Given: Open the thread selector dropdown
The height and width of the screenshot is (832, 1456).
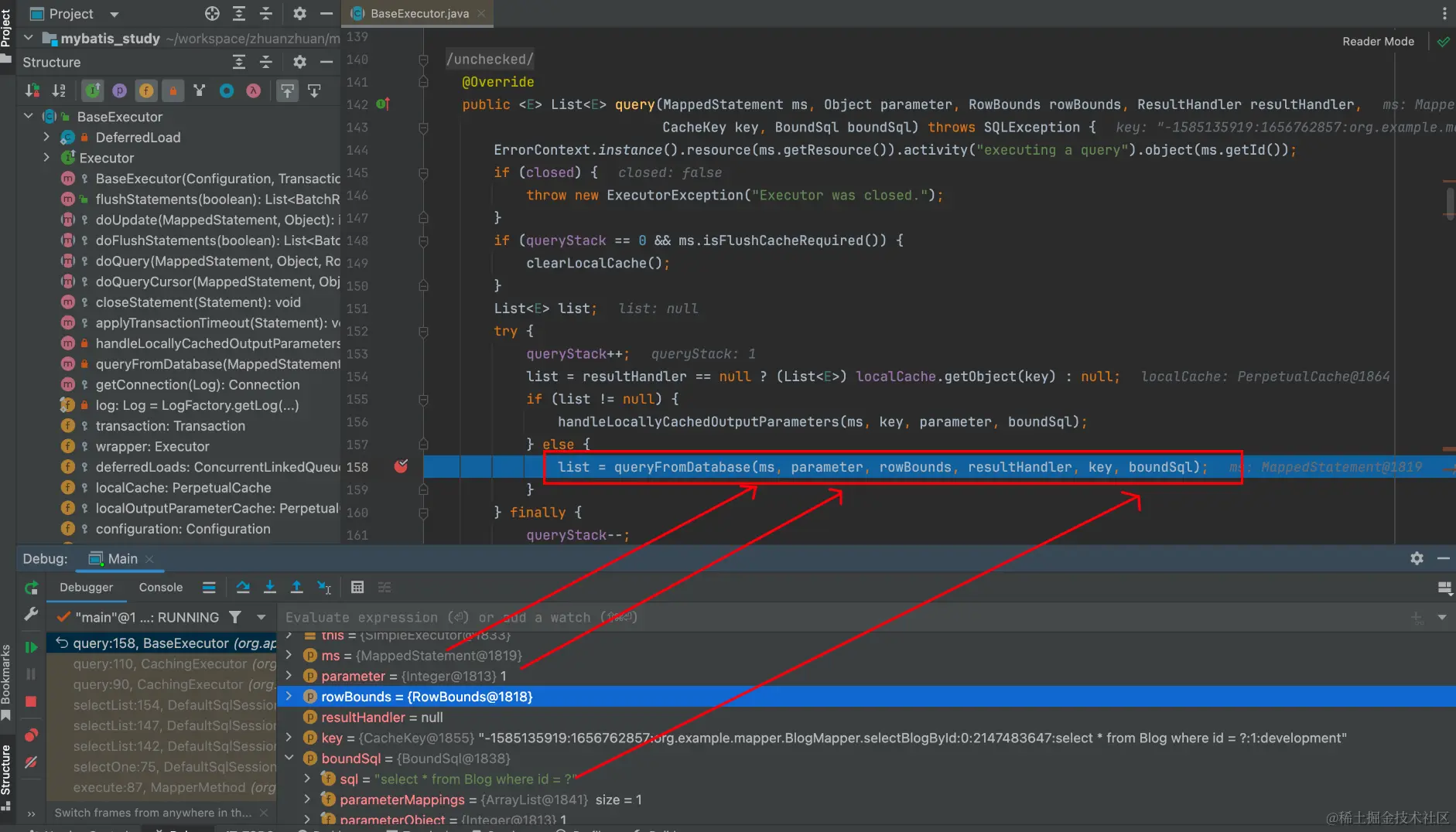Looking at the screenshot, I should point(261,617).
